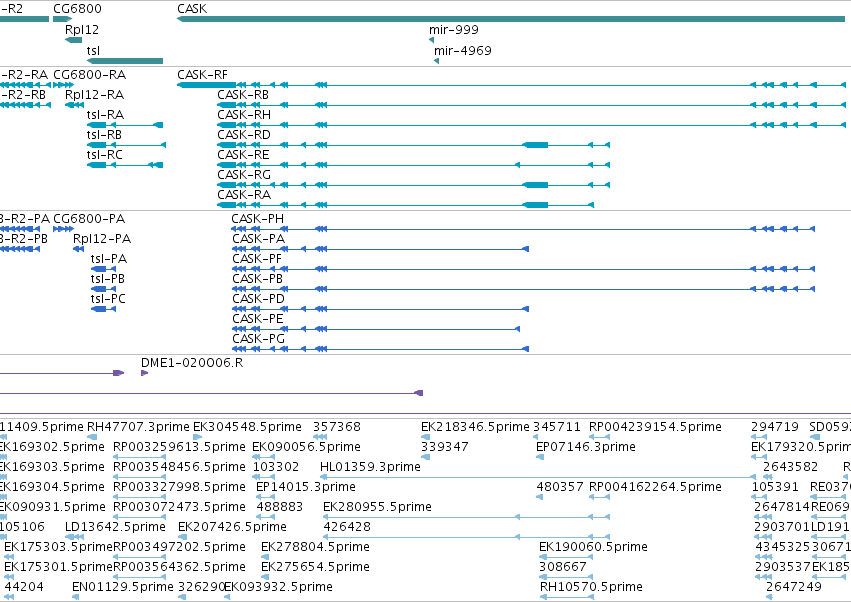Select EST RP004239154.5prime

click(599, 437)
